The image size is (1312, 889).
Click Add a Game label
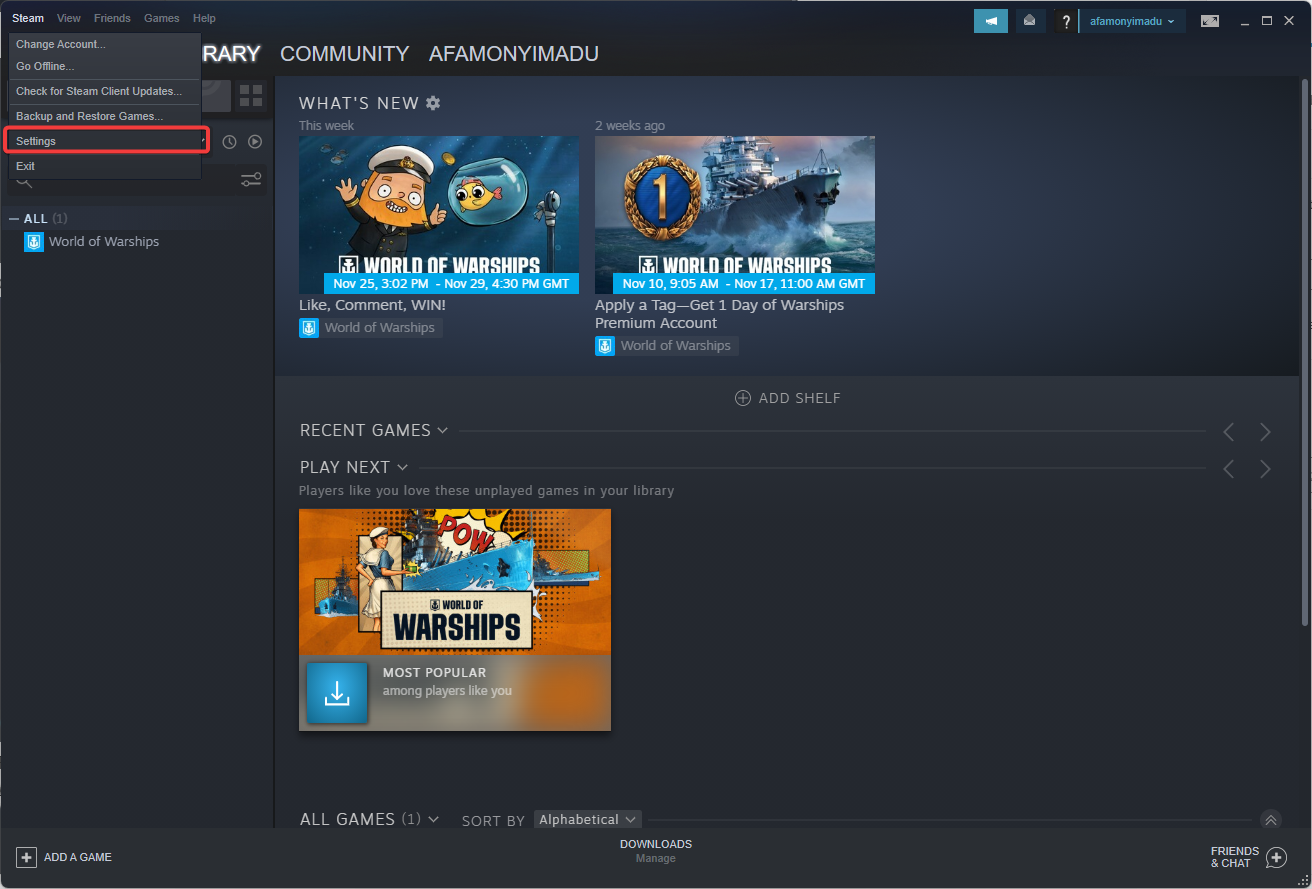coord(78,857)
